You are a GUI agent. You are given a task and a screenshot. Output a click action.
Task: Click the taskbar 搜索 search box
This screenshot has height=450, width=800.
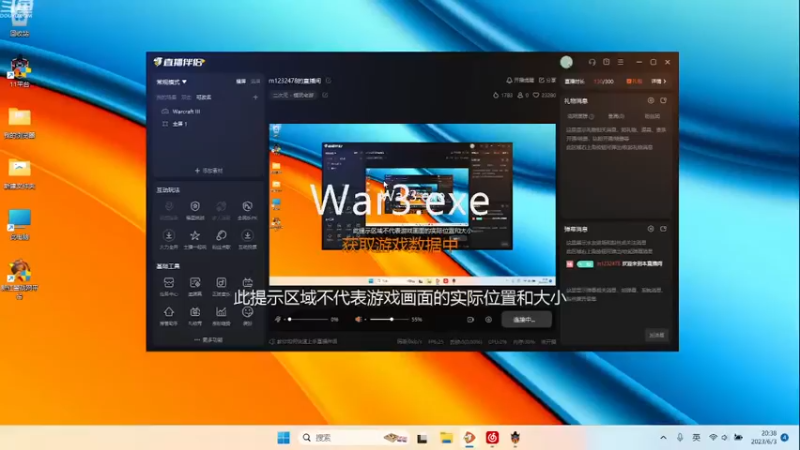coord(353,438)
